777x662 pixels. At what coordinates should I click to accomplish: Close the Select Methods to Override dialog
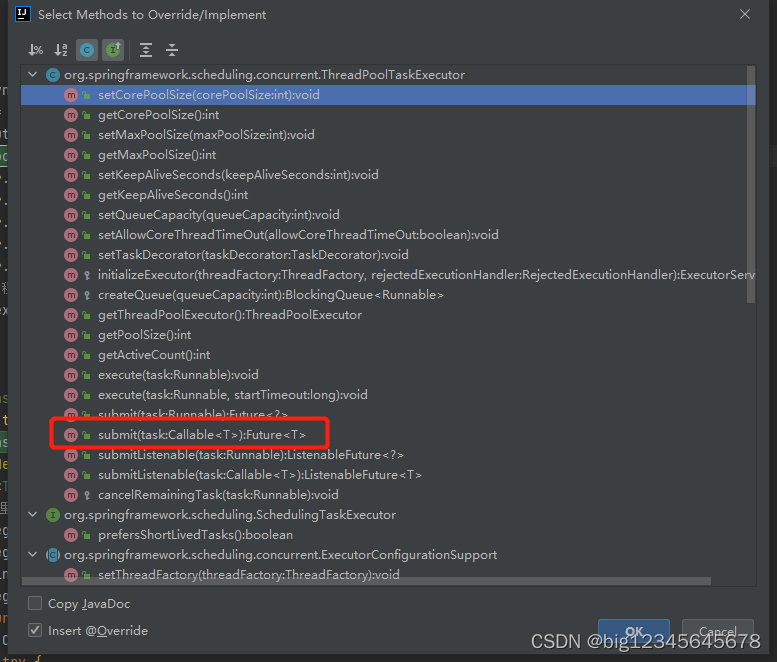[745, 14]
